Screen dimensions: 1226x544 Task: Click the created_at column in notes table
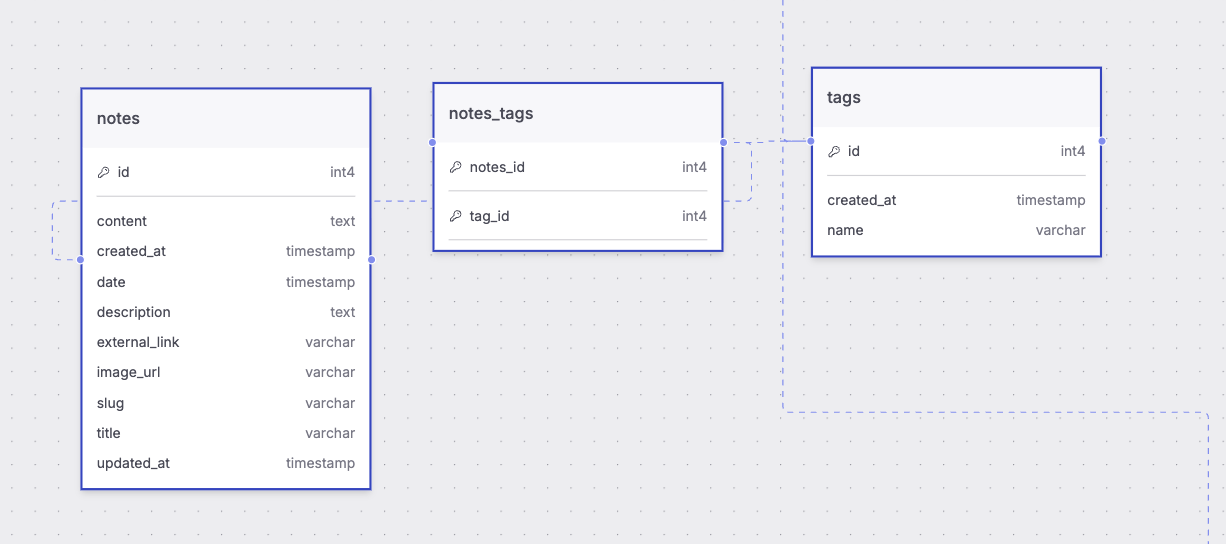click(226, 251)
